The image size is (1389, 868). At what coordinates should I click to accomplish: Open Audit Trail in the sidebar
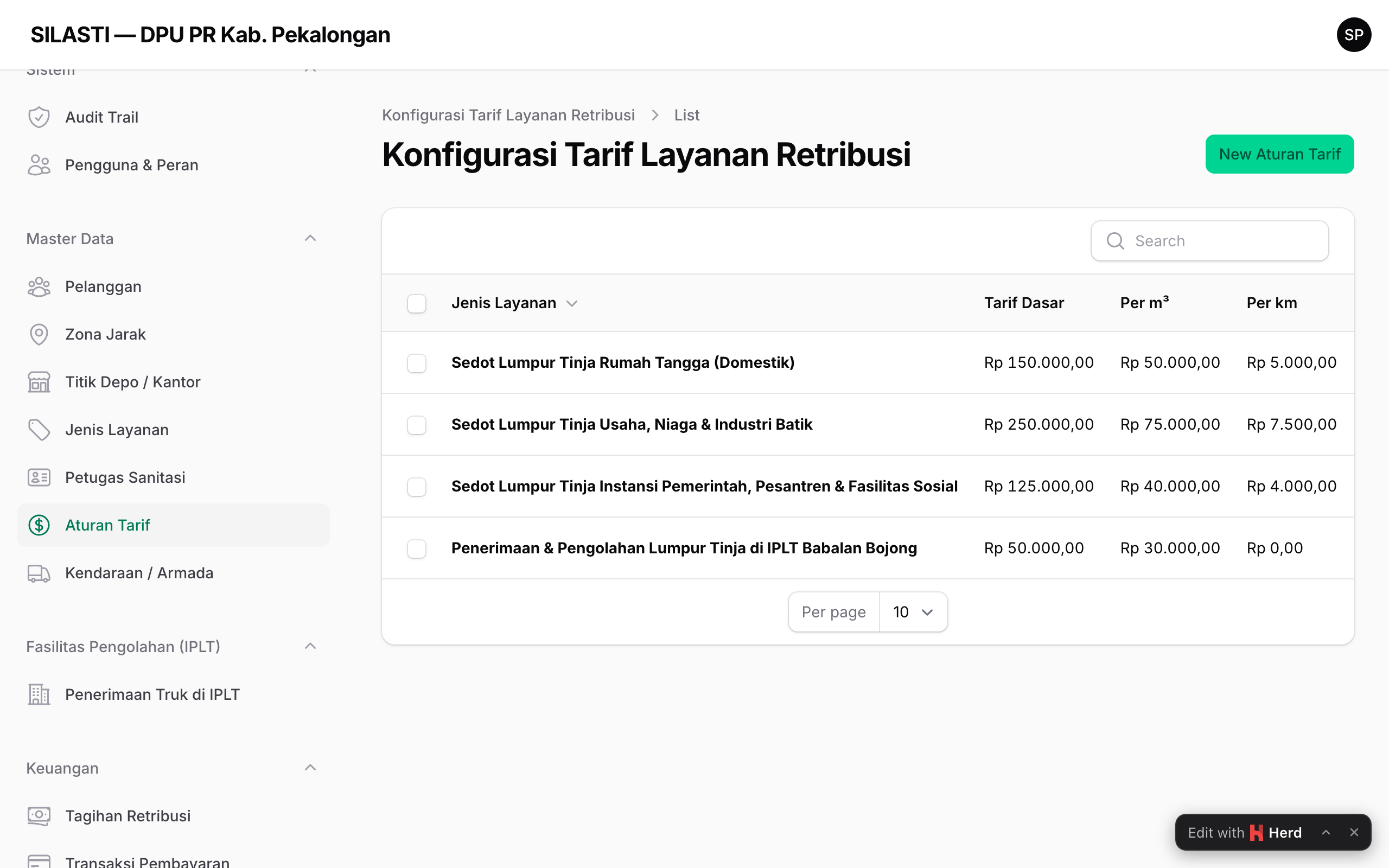pos(173,117)
